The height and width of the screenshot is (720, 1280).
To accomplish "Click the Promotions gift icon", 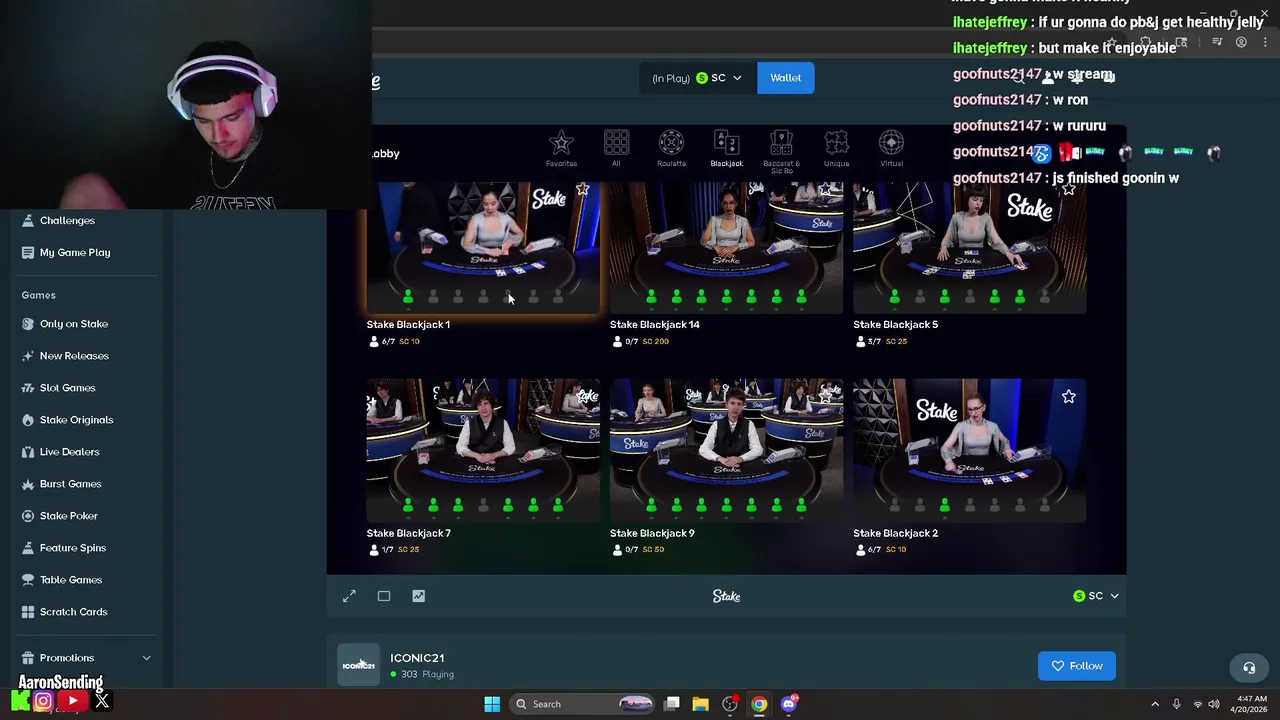I will (x=28, y=658).
